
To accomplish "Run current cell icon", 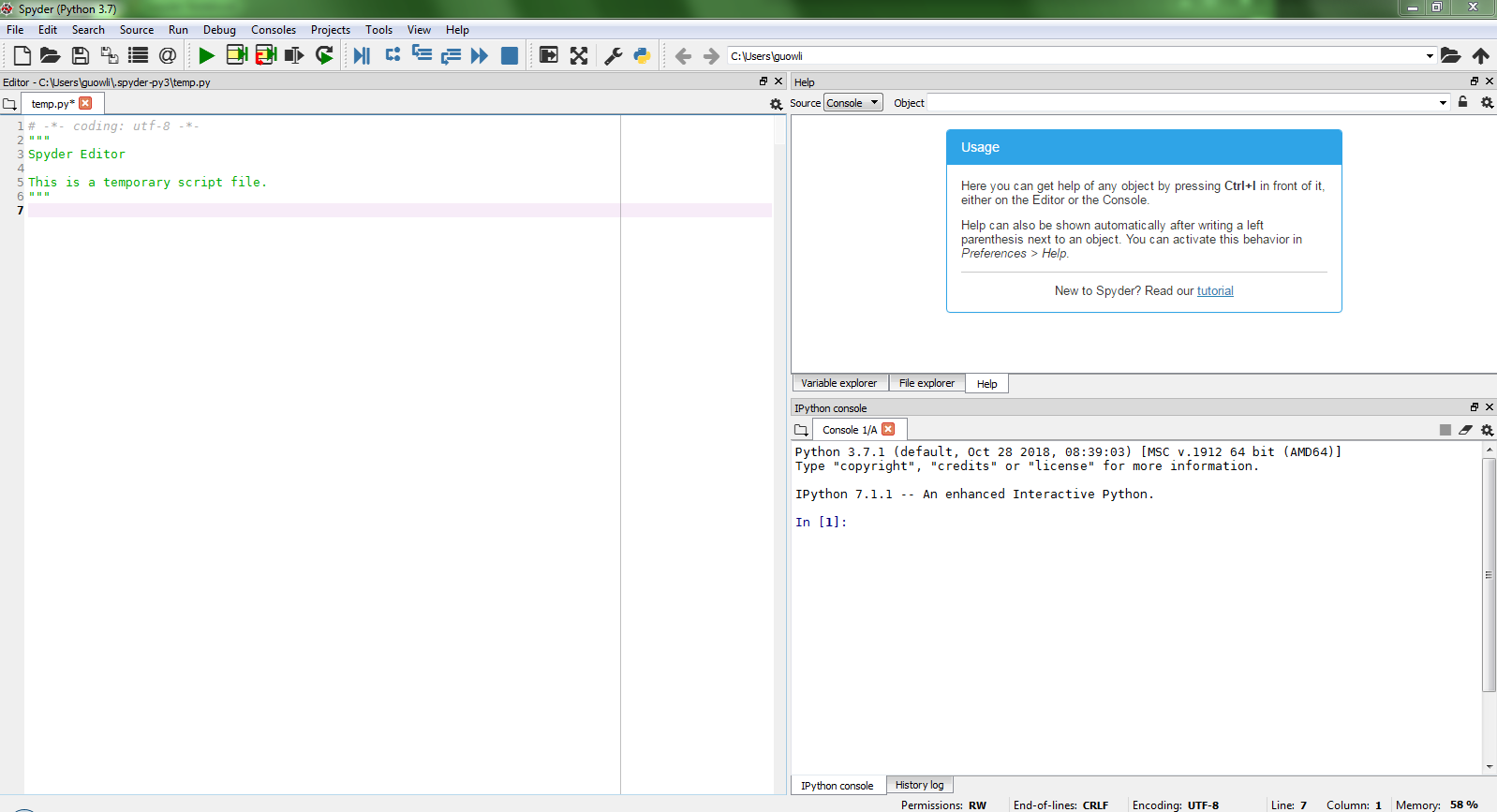I will [237, 55].
